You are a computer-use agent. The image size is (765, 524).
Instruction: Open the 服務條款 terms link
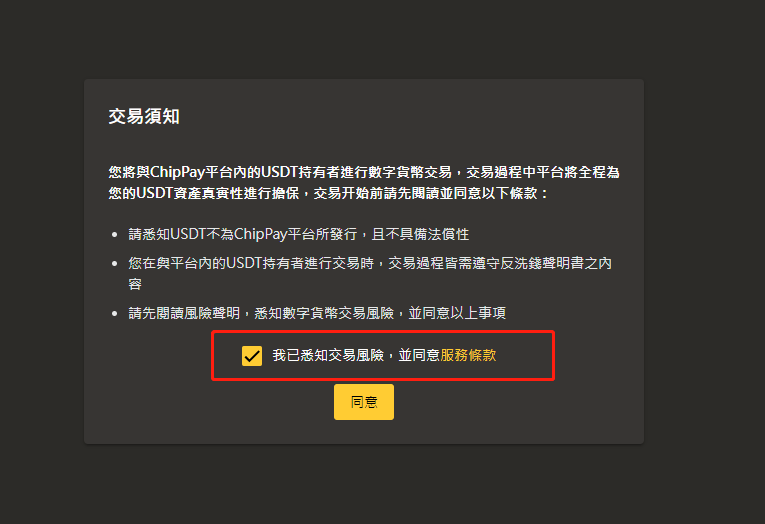(468, 355)
